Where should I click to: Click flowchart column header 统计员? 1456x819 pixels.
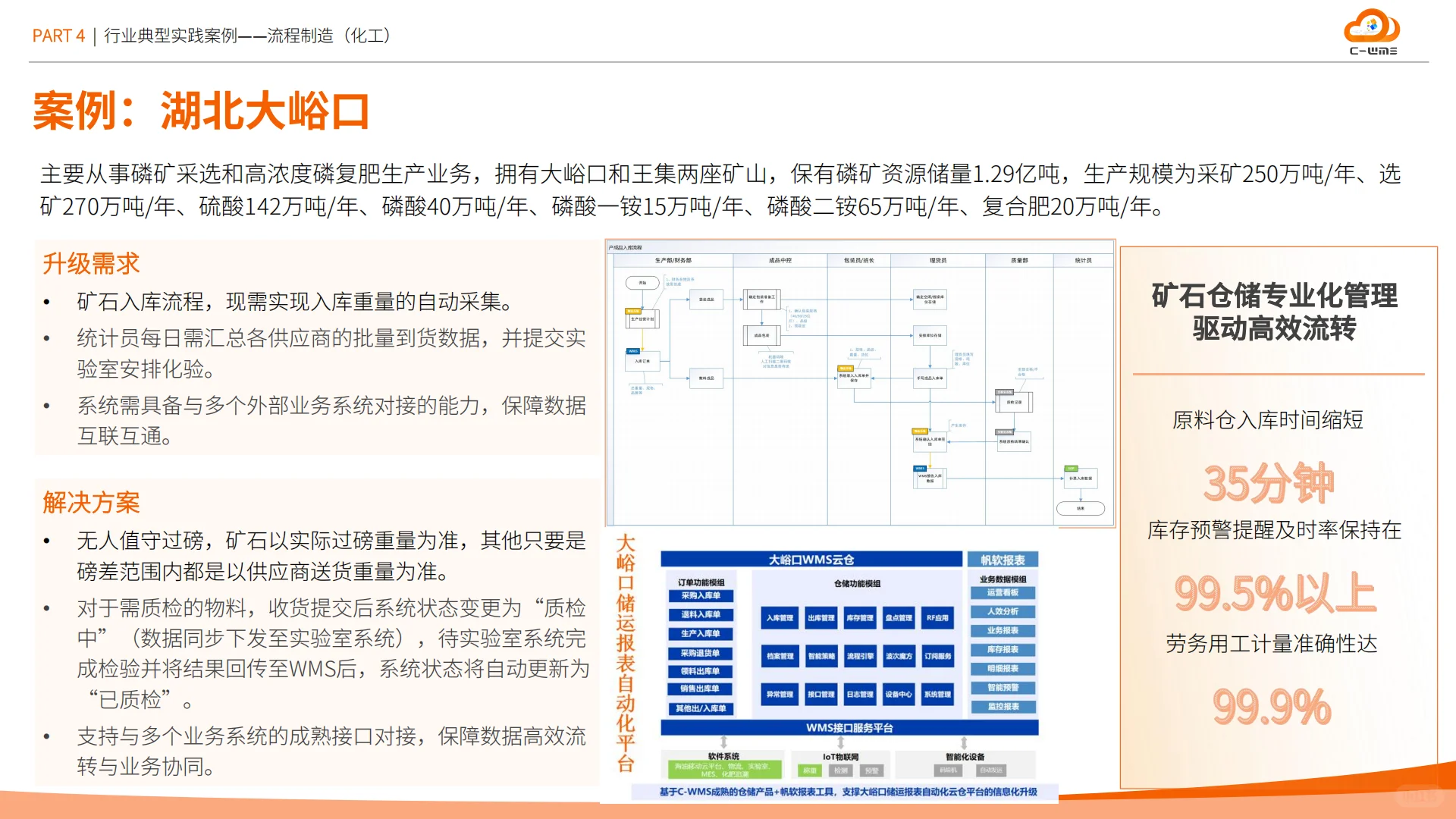tap(1083, 260)
